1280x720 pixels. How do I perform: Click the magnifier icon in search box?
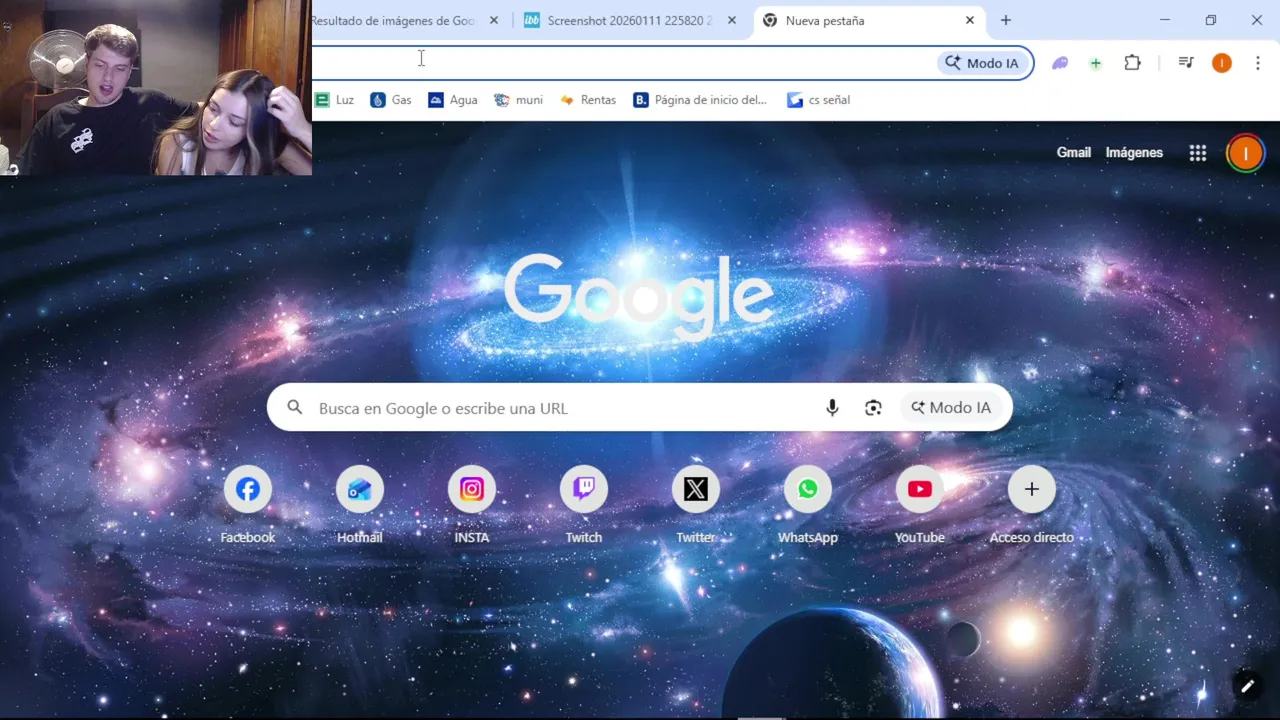tap(295, 407)
